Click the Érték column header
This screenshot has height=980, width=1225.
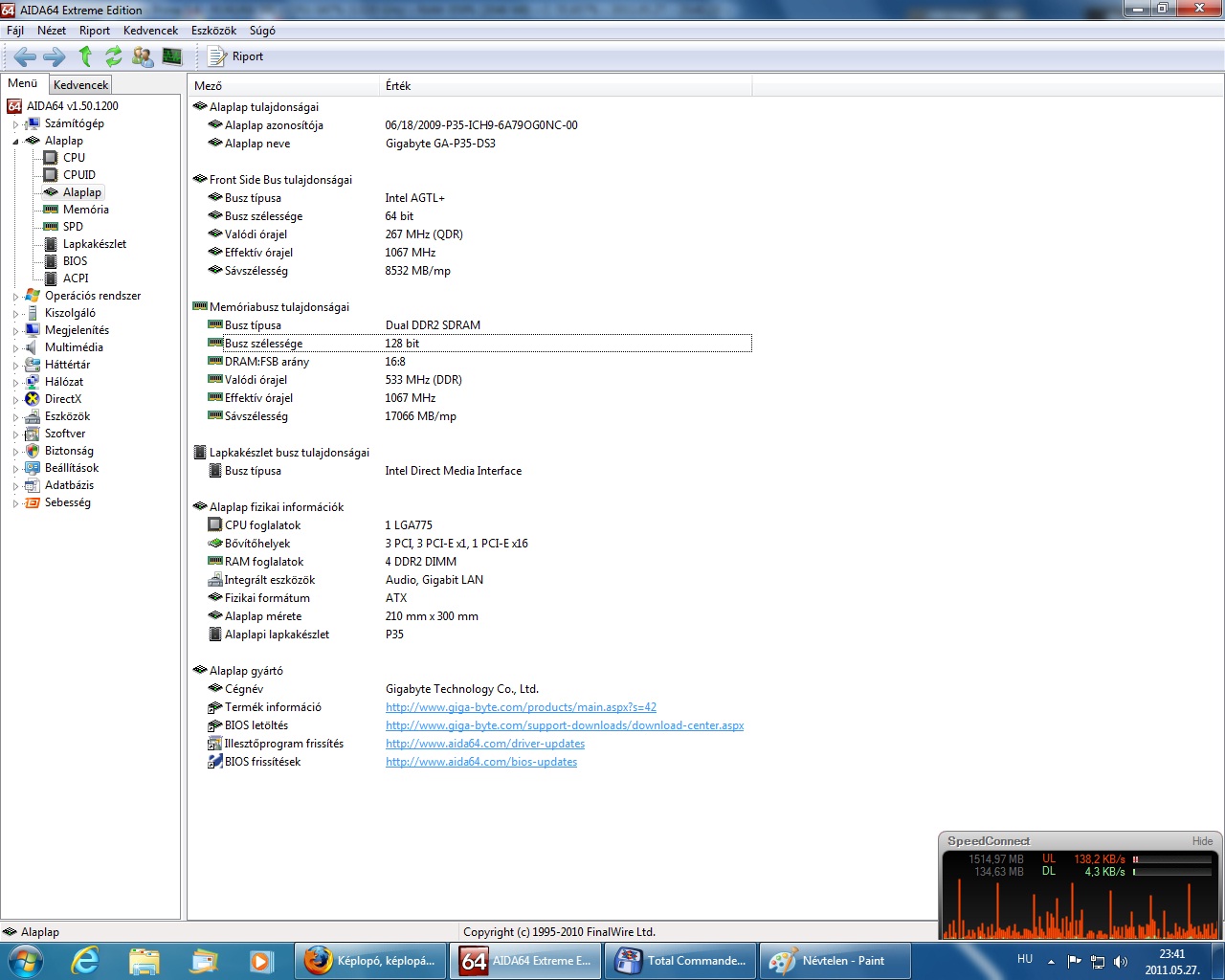[x=567, y=86]
